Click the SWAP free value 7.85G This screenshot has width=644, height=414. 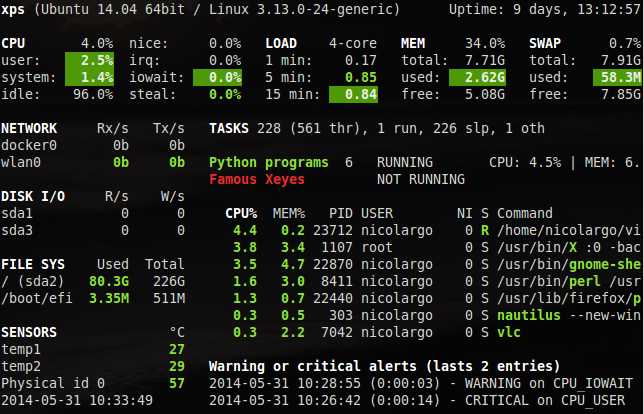(x=621, y=94)
